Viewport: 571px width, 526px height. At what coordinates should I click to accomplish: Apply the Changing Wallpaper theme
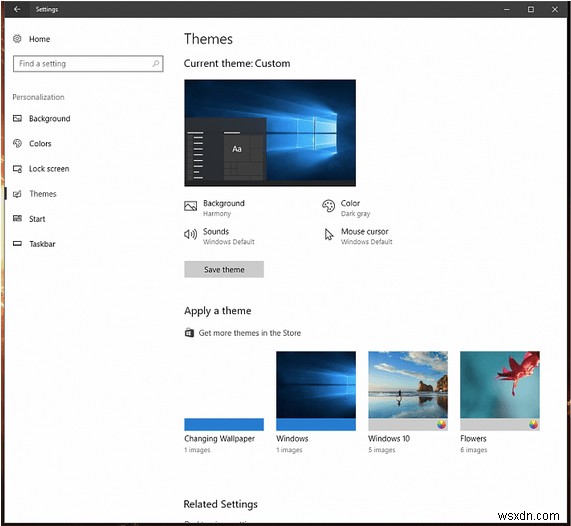point(224,402)
